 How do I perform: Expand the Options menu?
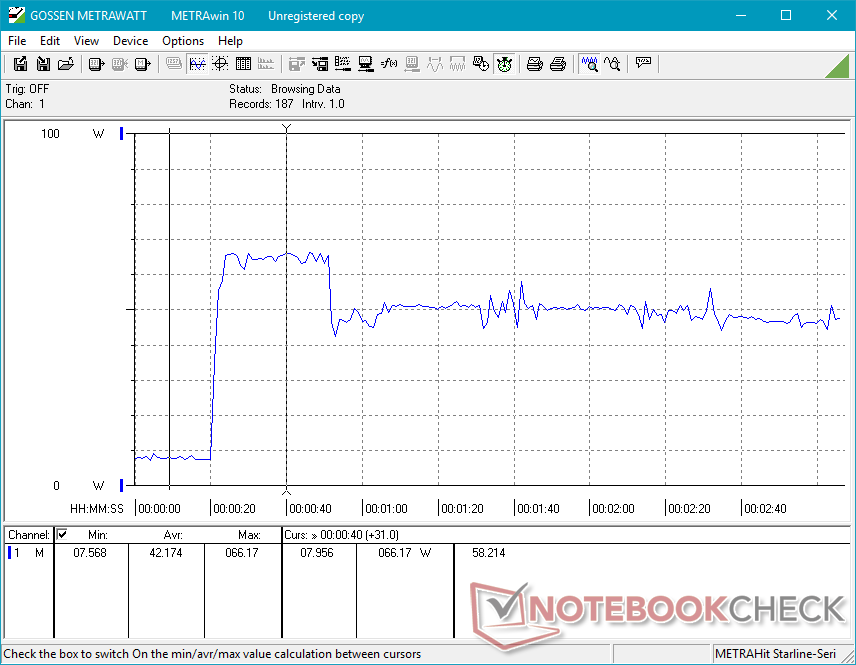[x=183, y=41]
